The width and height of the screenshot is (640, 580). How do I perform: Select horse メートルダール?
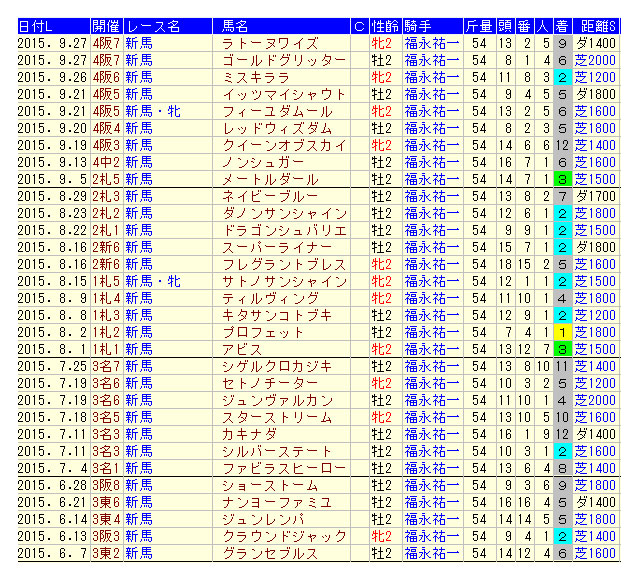click(270, 179)
